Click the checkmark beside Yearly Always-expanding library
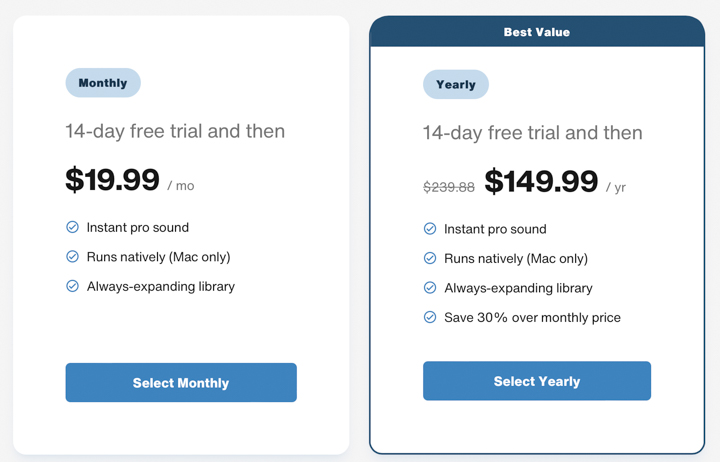Screen dimensions: 720x462 430,287
